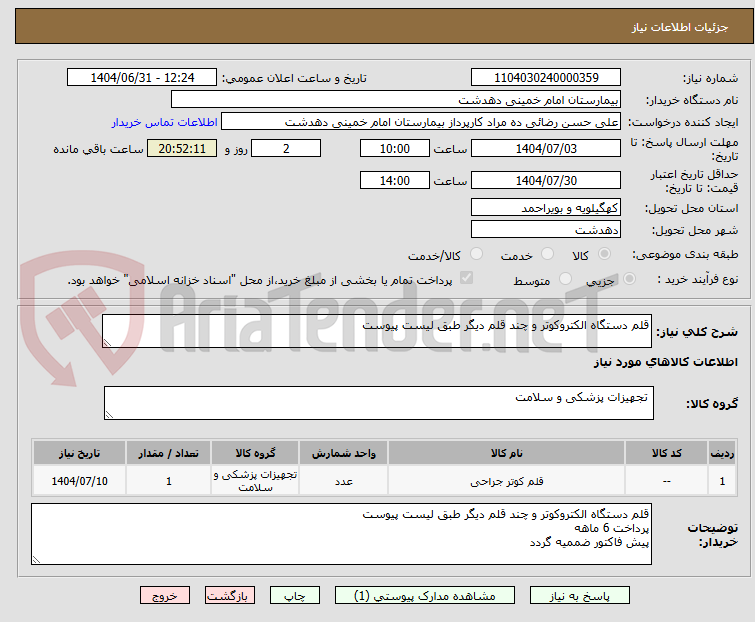Click the price validity date 1404/07/30
This screenshot has width=755, height=622.
pyautogui.click(x=546, y=181)
